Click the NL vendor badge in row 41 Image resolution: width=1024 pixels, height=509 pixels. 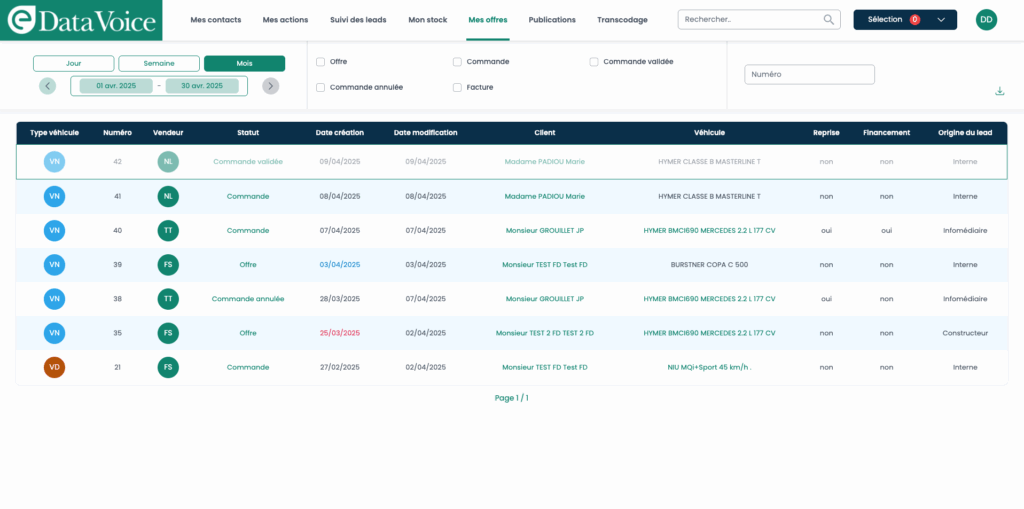pyautogui.click(x=168, y=196)
